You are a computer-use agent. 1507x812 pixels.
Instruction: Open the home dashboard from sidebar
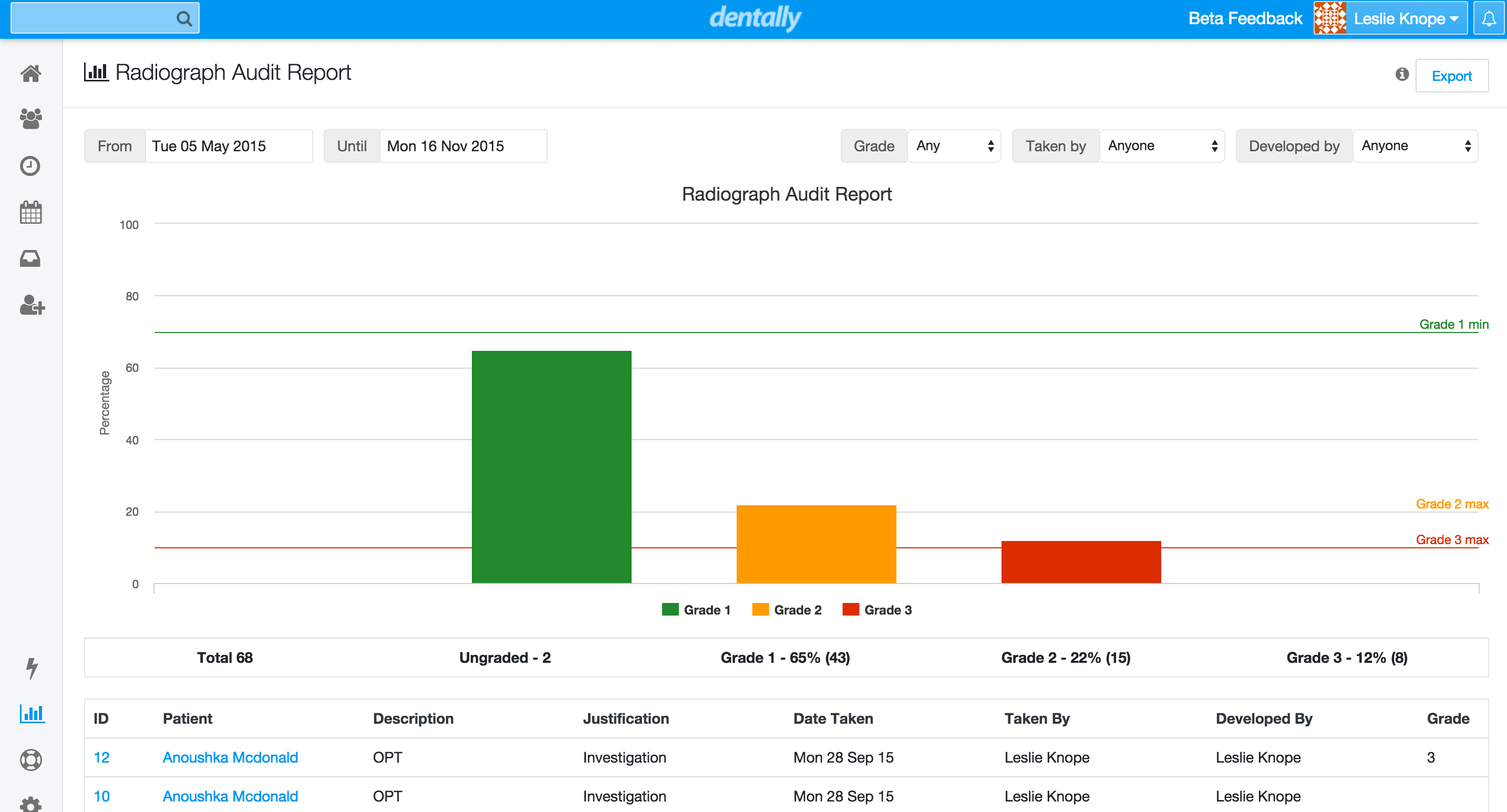coord(30,73)
